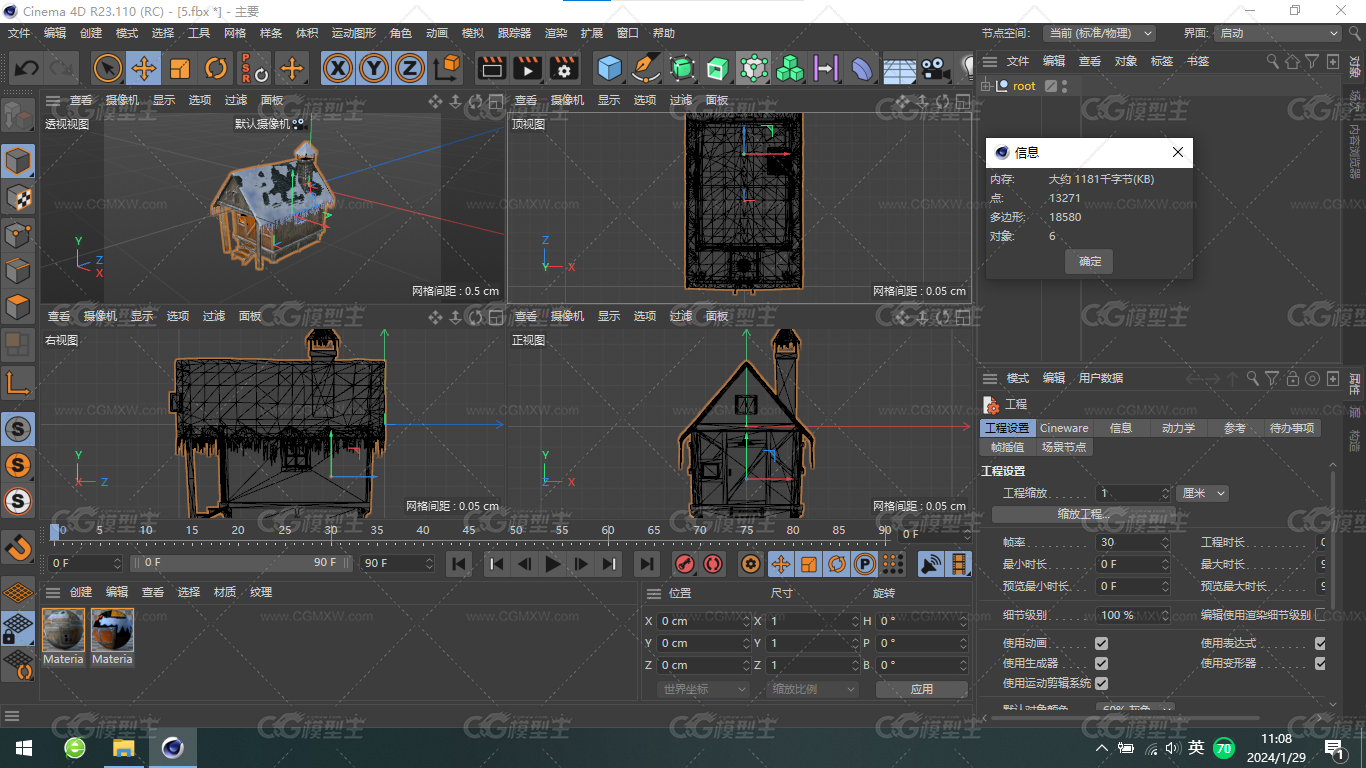
Task: Open the Layout Startup dropdown
Action: click(1277, 33)
